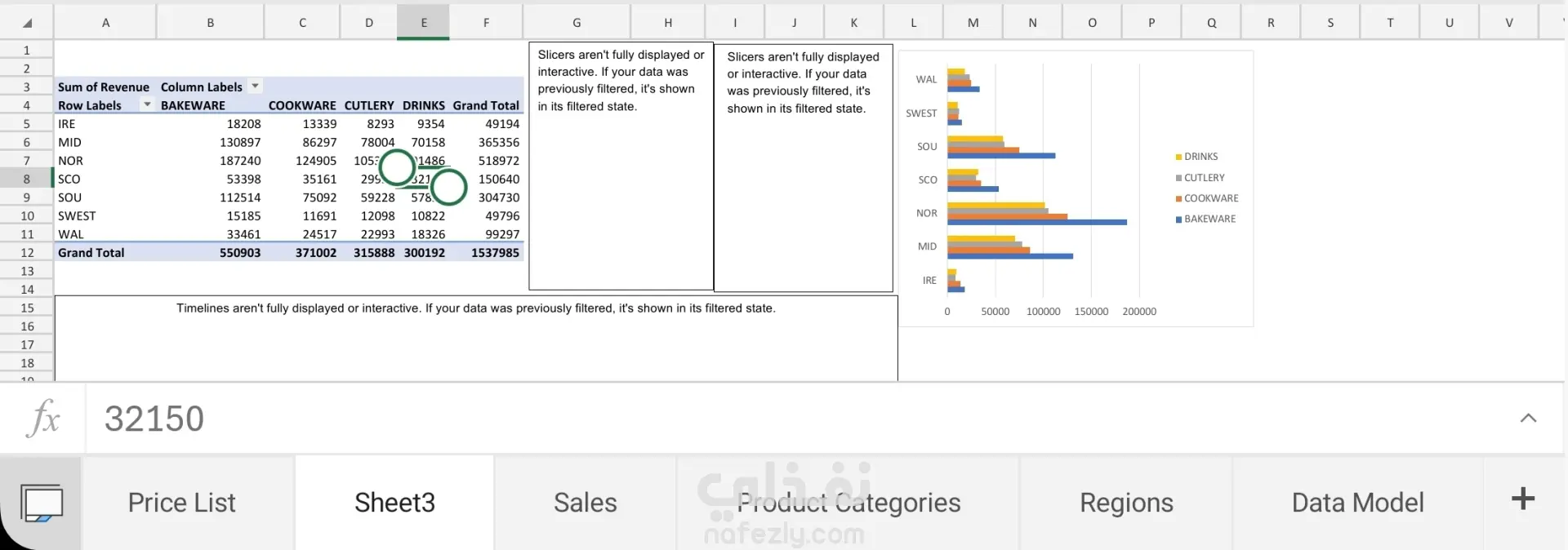
Task: Expand the formula bar with chevron
Action: tap(1528, 419)
